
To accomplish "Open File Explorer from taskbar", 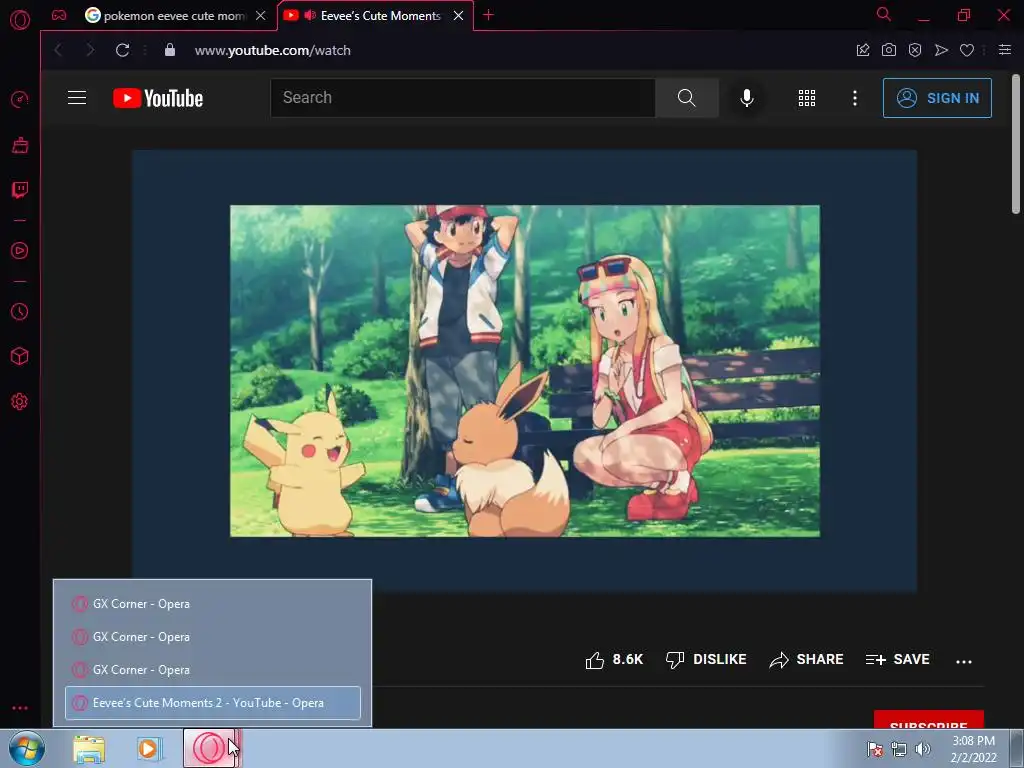I will click(89, 749).
